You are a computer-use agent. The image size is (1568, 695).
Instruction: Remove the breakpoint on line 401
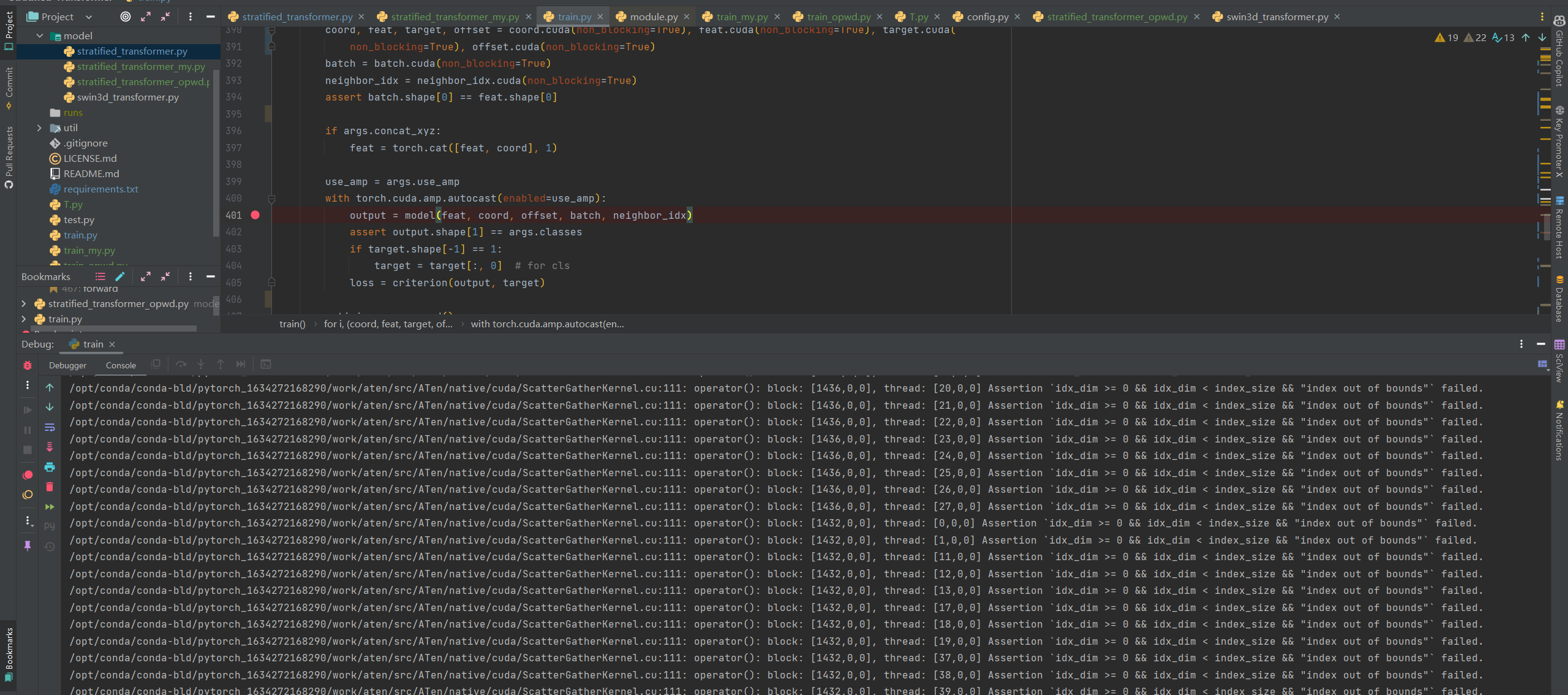coord(255,215)
